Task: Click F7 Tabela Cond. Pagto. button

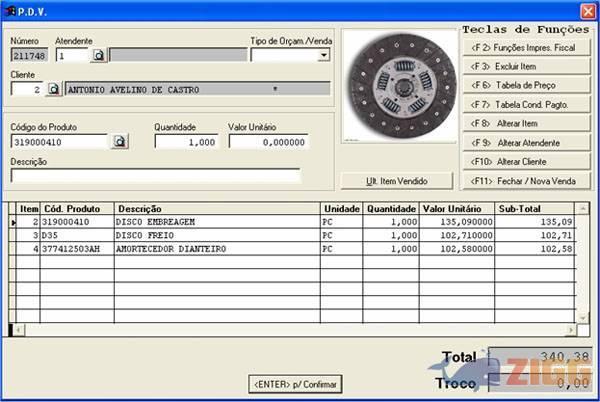Action: [525, 104]
